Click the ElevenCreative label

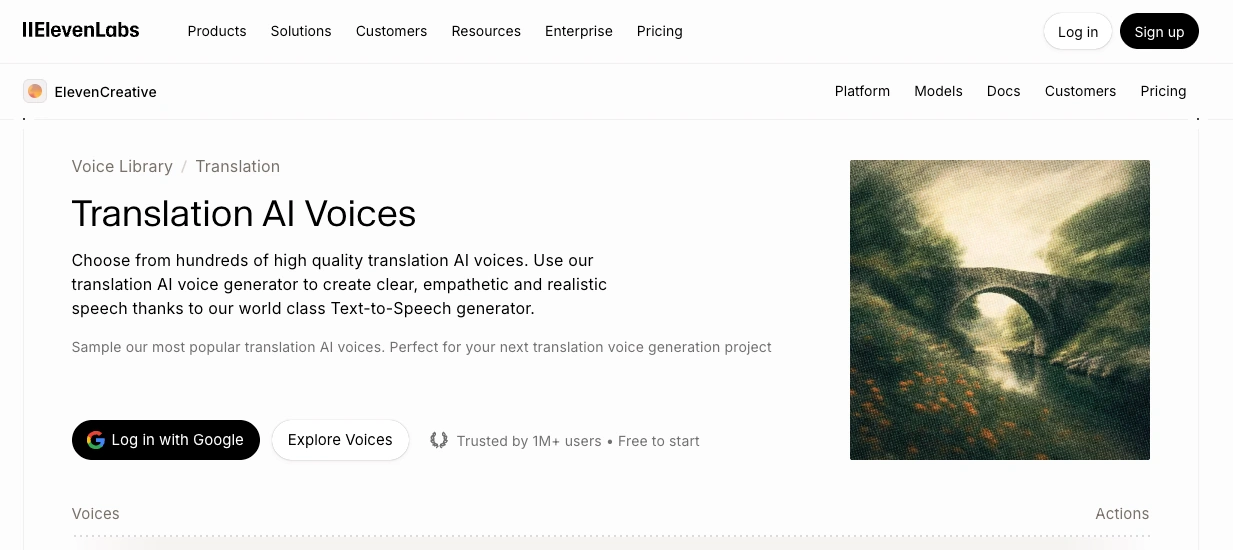tap(105, 92)
